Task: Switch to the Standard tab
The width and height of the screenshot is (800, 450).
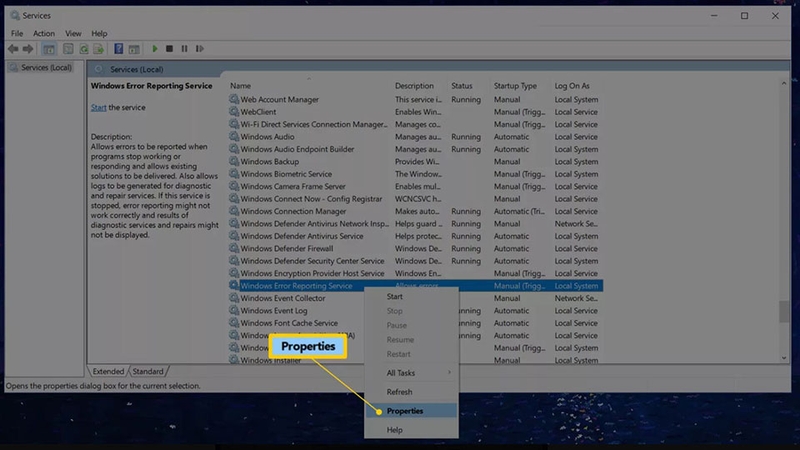Action: point(148,371)
